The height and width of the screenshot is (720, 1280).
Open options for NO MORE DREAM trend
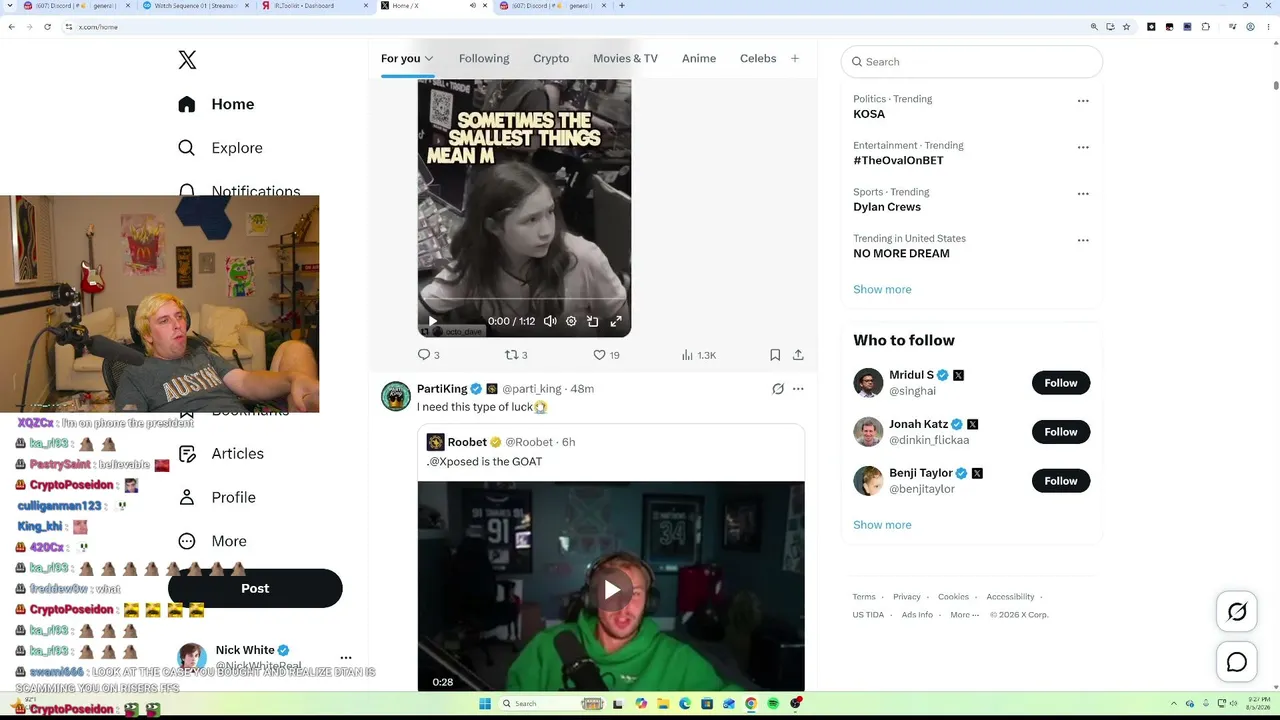[x=1083, y=240]
